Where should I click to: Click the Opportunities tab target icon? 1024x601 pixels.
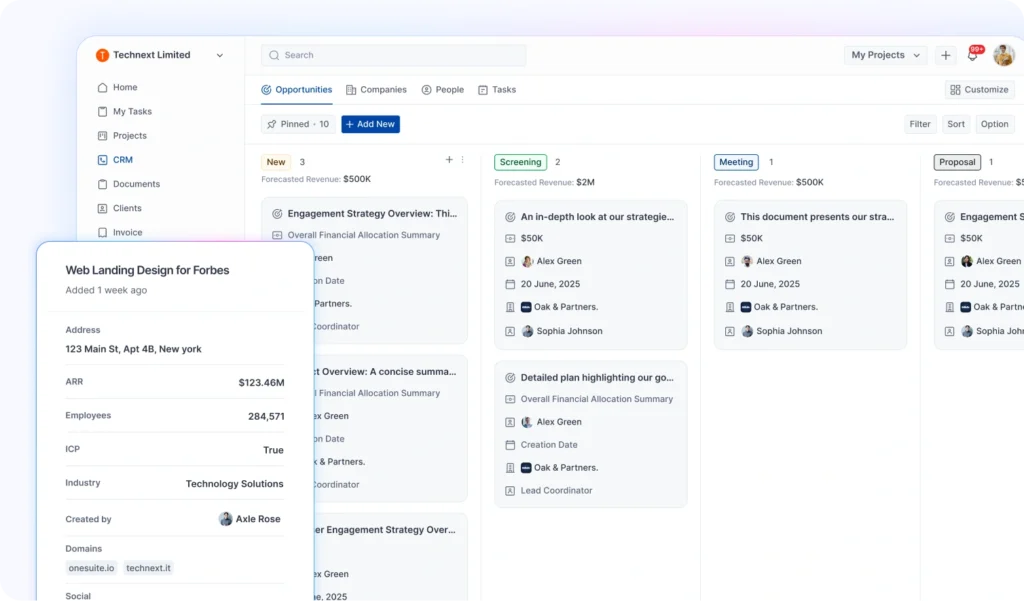(x=266, y=90)
